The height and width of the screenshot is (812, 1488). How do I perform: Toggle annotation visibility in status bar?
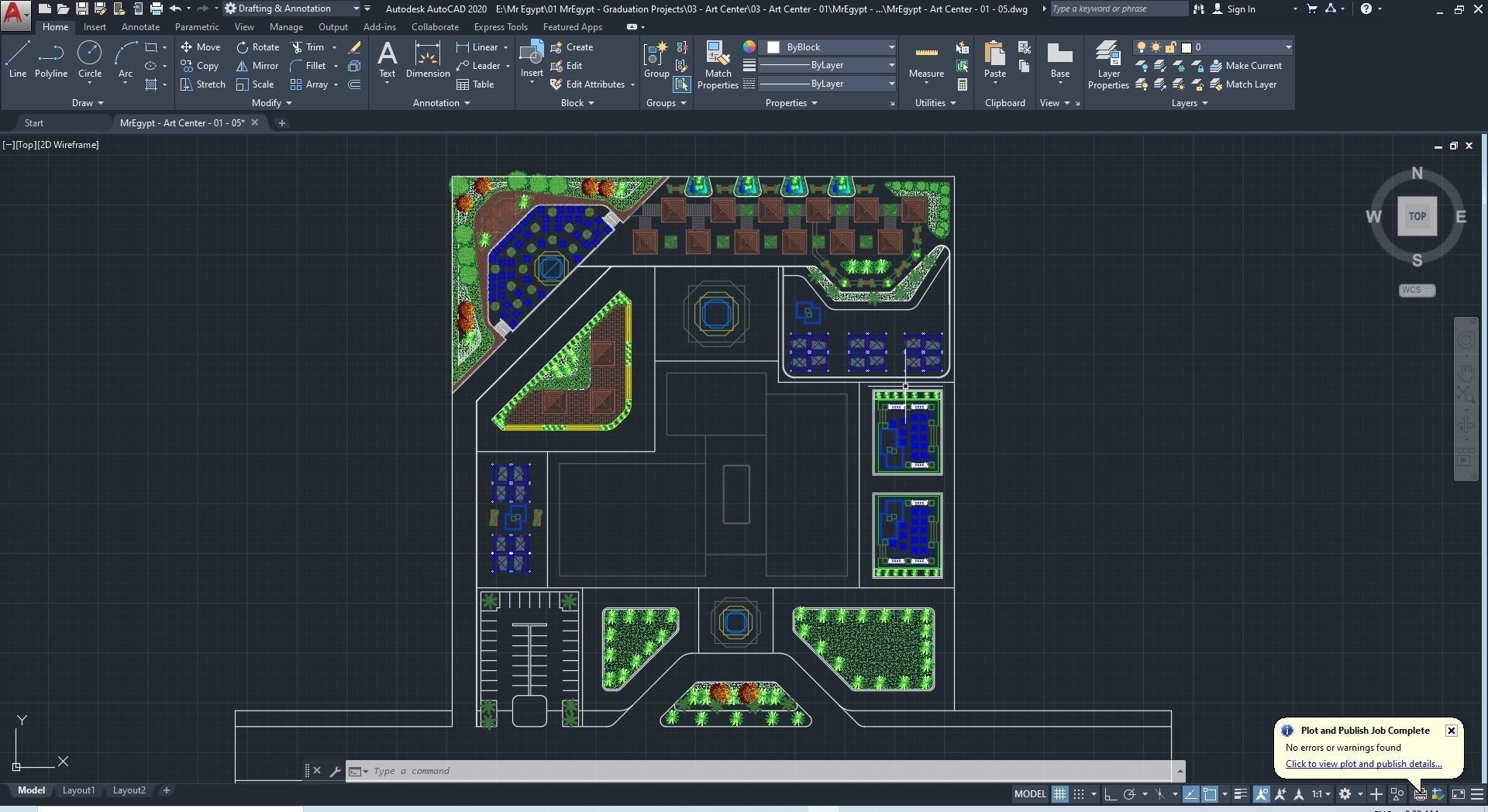[x=1261, y=794]
